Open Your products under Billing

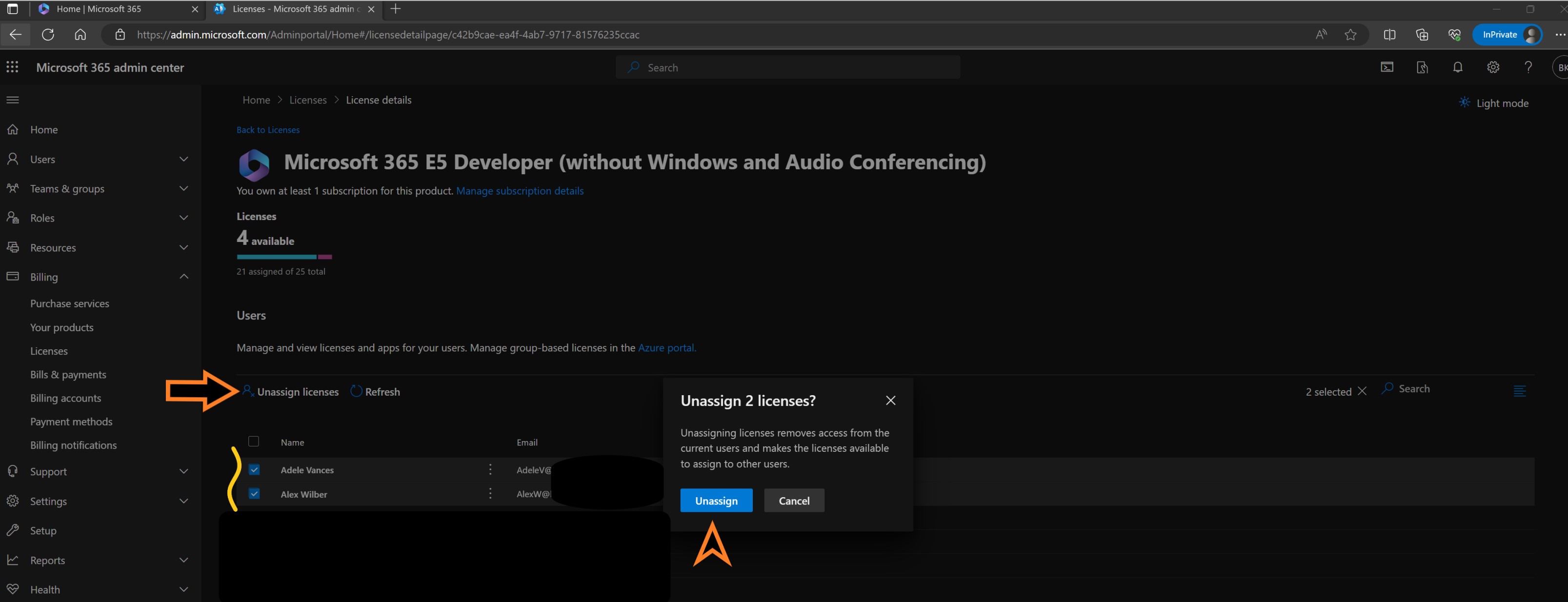pos(62,327)
